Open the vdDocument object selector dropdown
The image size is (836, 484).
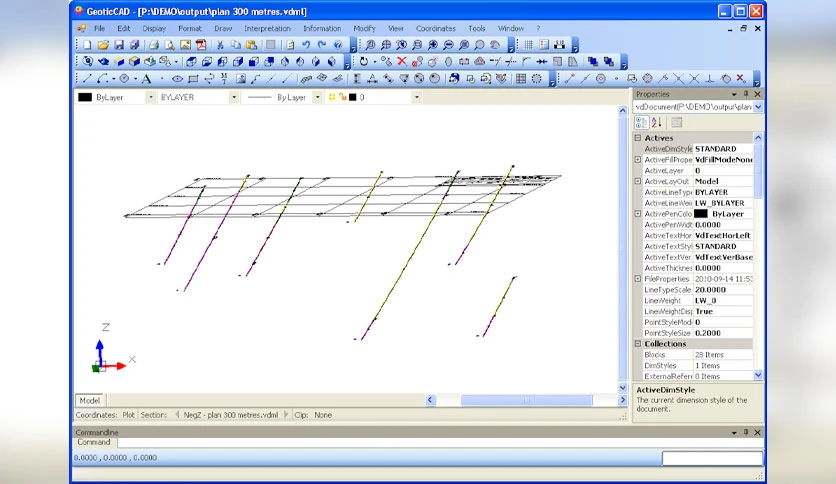coord(758,107)
